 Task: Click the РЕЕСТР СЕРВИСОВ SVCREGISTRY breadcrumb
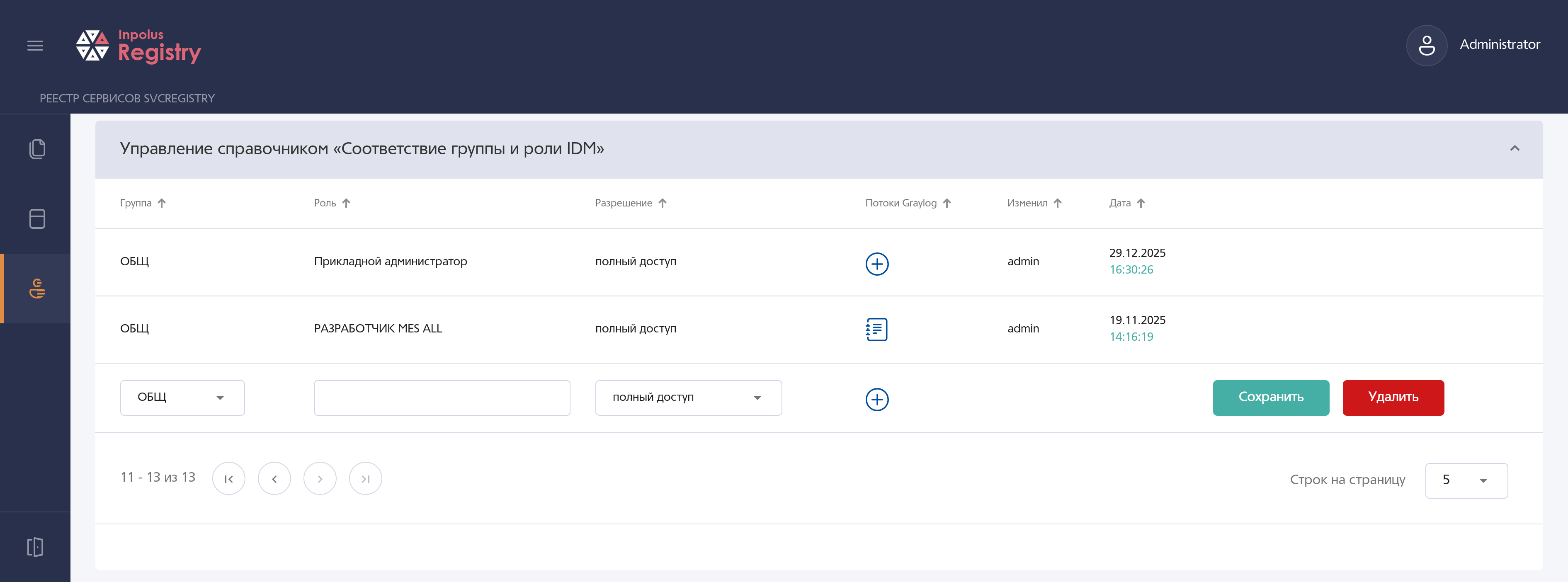coord(127,99)
